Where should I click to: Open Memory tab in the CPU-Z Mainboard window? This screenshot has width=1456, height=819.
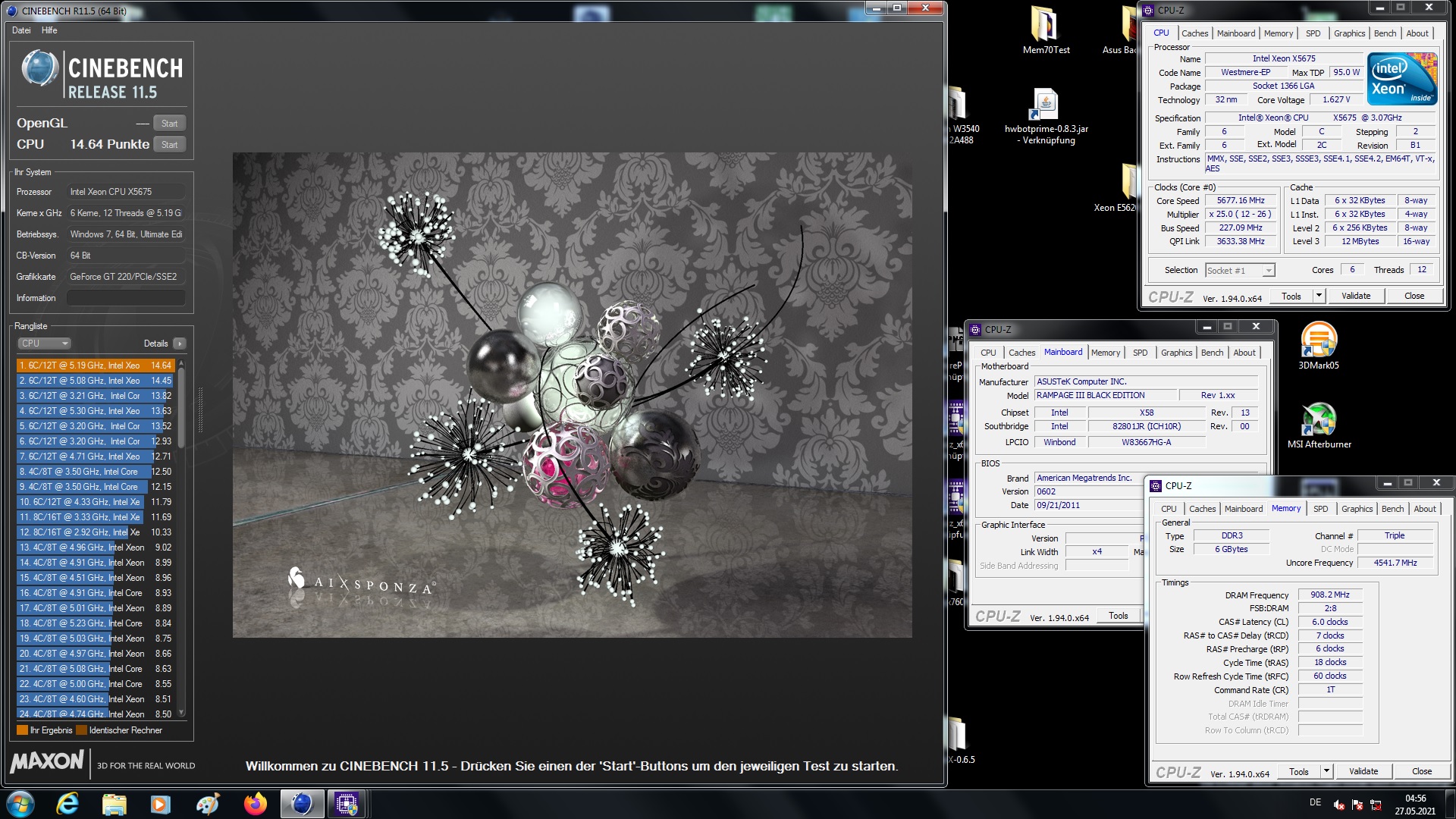(1105, 353)
